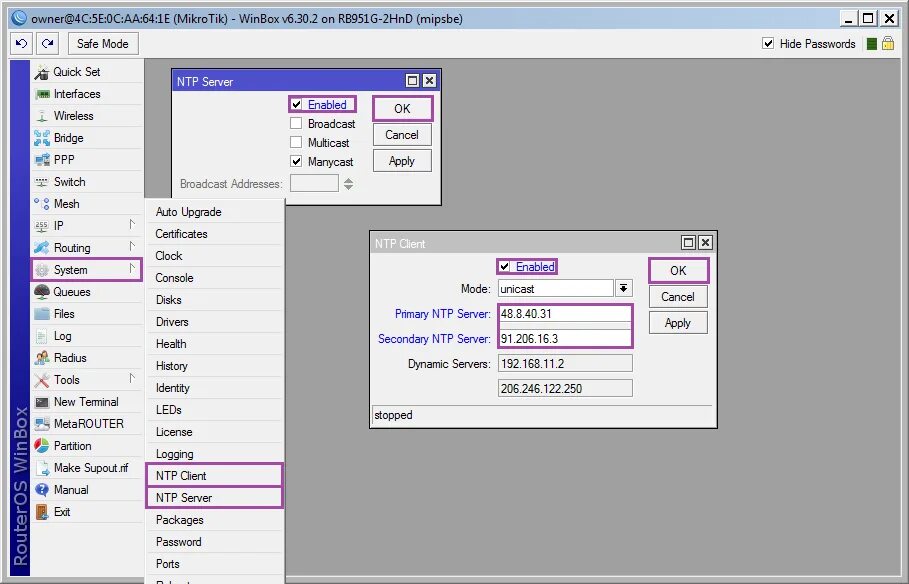Open the MetaROUTER icon
This screenshot has height=584, width=909.
(42, 424)
